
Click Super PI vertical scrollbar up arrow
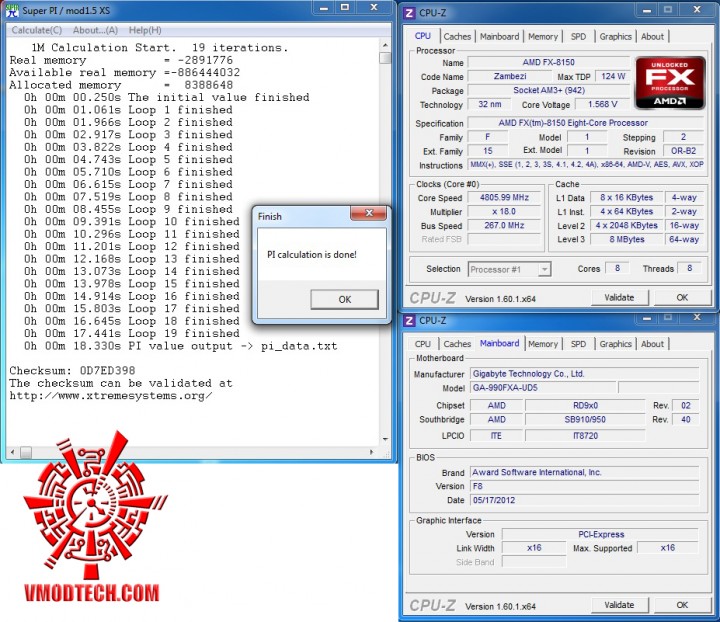[385, 45]
